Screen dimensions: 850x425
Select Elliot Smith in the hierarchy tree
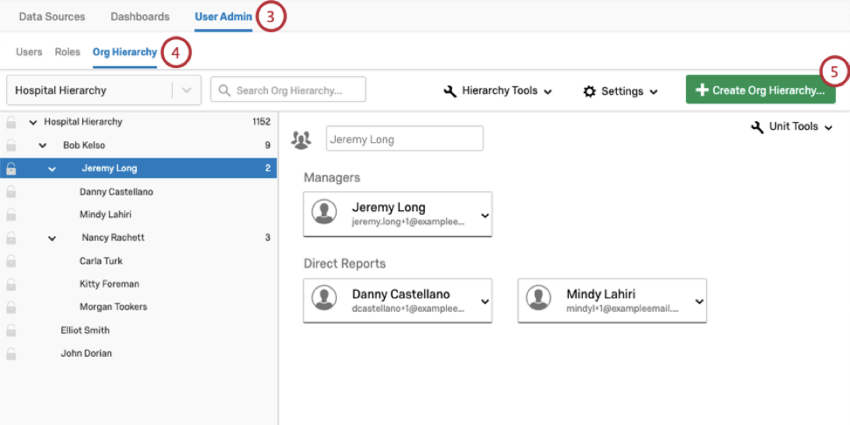[x=85, y=330]
